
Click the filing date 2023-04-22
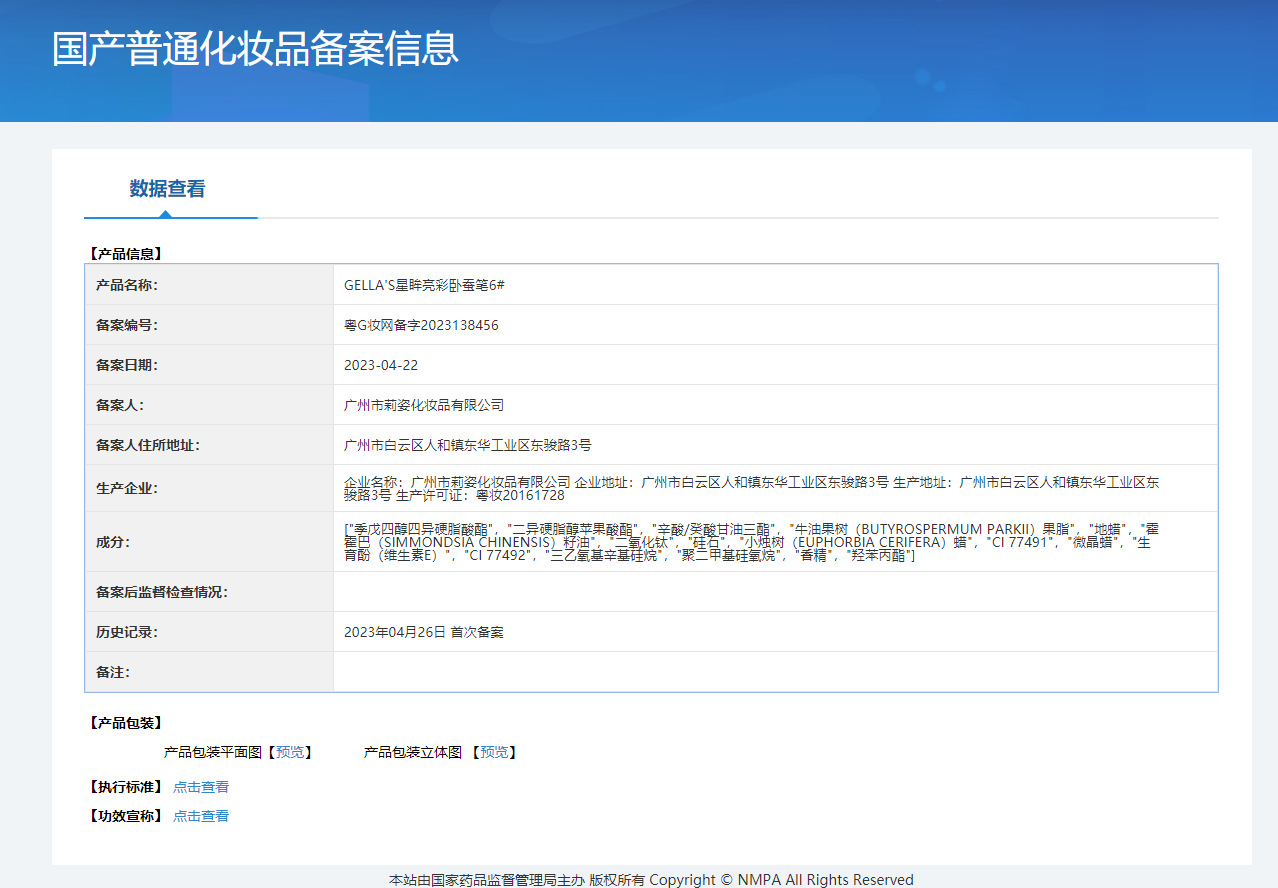coord(381,365)
